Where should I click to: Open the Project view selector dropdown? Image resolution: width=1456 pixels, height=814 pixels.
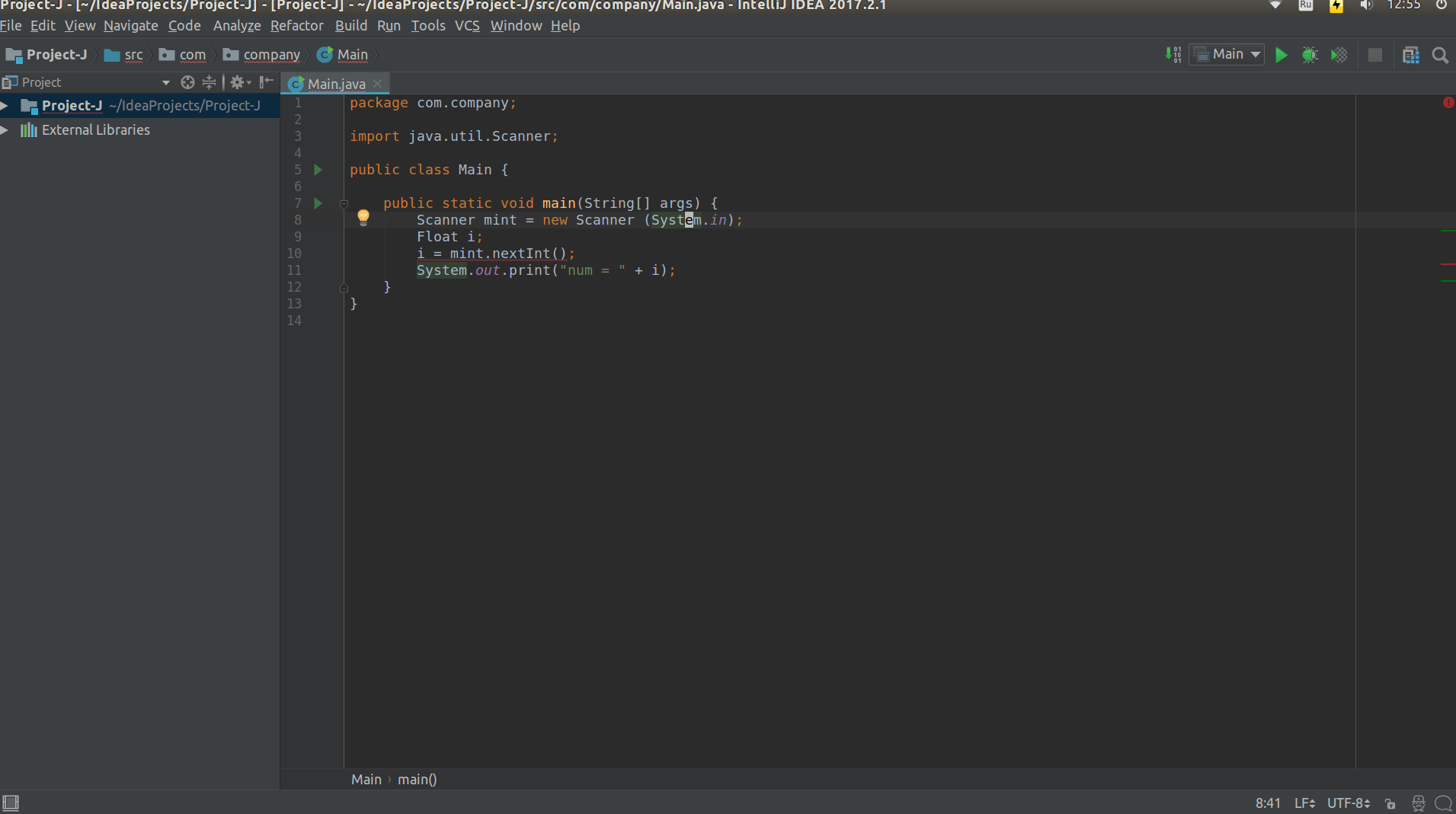pos(166,82)
